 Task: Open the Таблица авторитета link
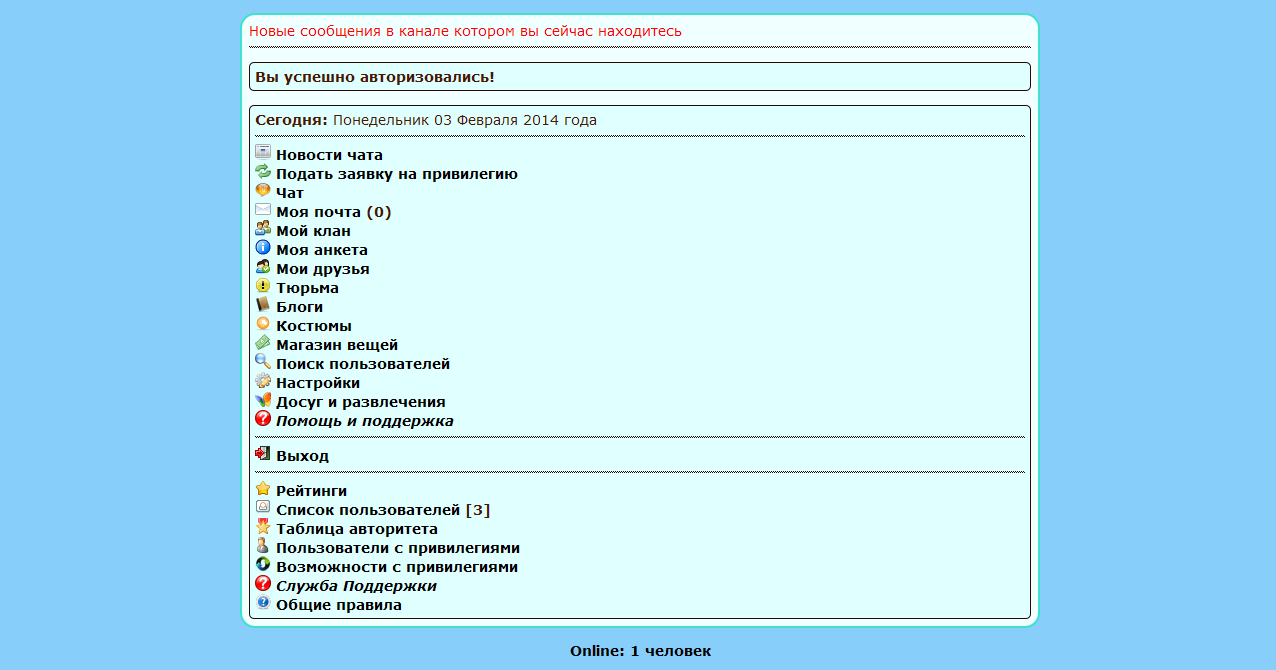pos(357,529)
